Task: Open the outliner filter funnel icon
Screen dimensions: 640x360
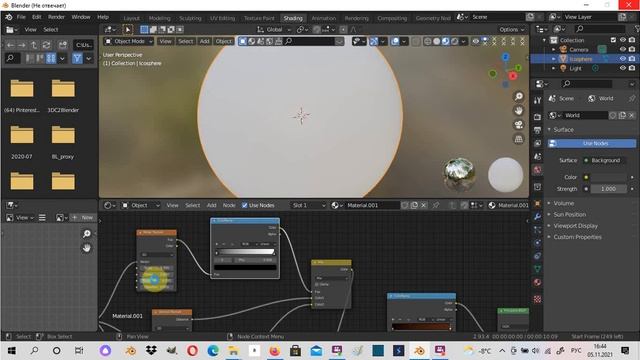Action: pos(637,29)
